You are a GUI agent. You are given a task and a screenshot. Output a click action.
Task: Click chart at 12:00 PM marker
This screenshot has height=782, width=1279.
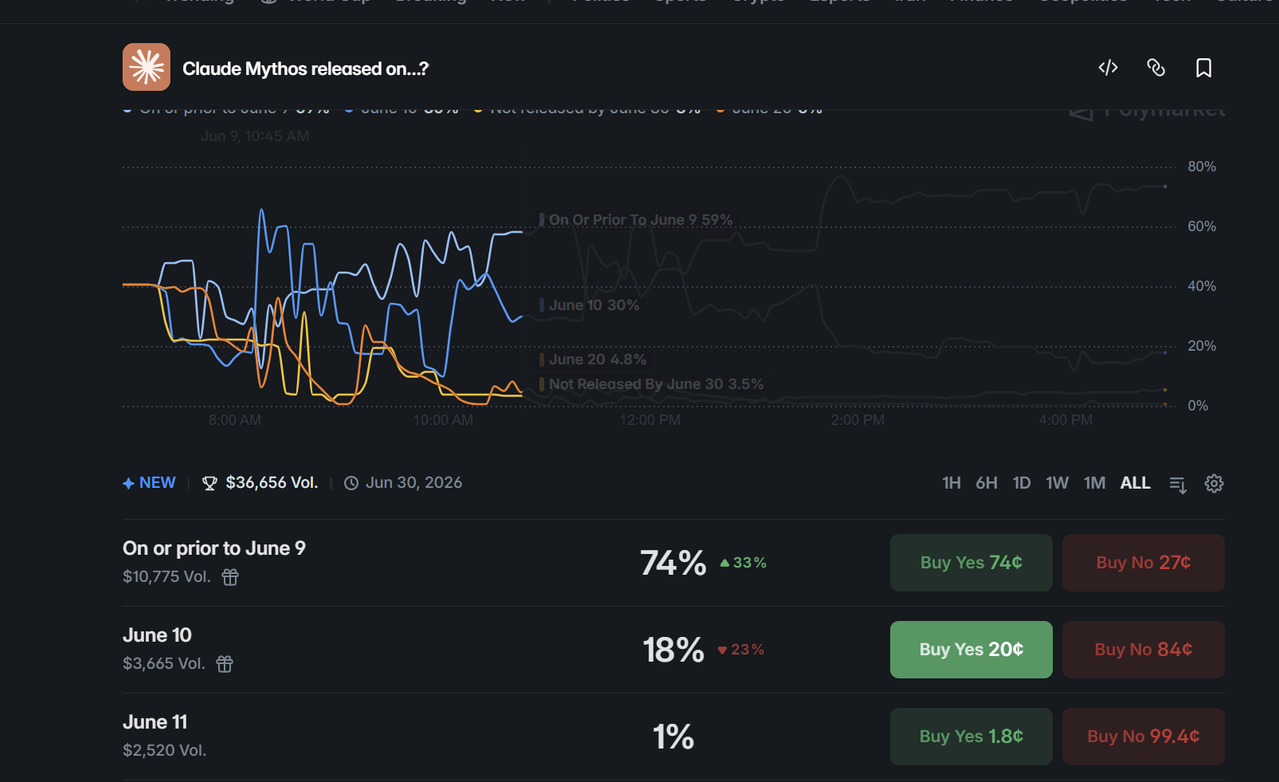(x=650, y=420)
